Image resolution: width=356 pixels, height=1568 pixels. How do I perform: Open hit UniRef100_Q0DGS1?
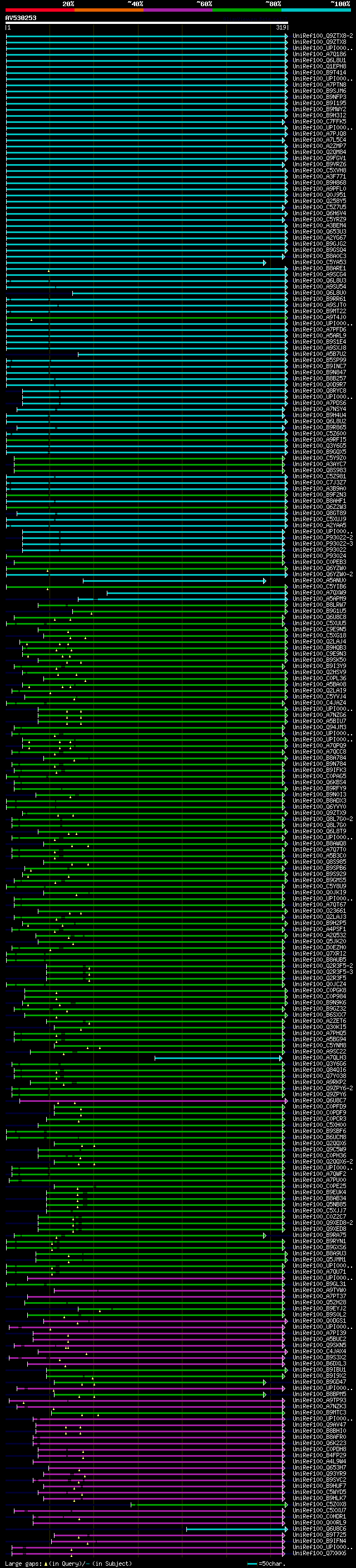(319, 1321)
